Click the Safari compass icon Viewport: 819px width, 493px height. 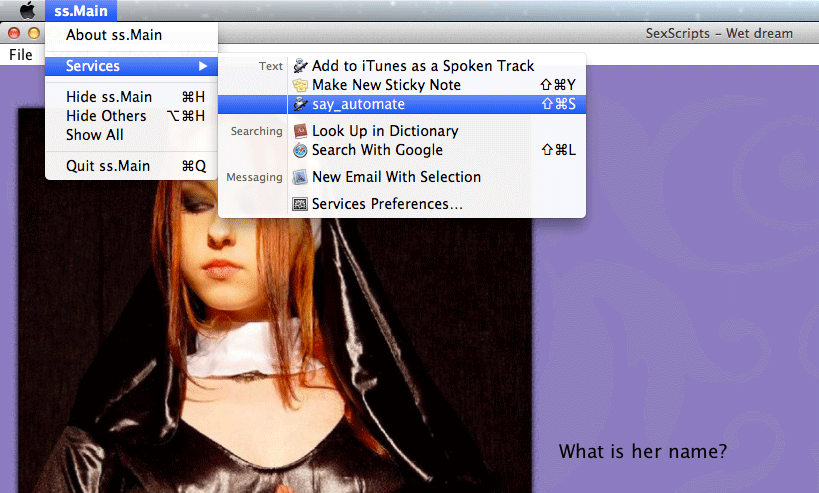tap(300, 150)
